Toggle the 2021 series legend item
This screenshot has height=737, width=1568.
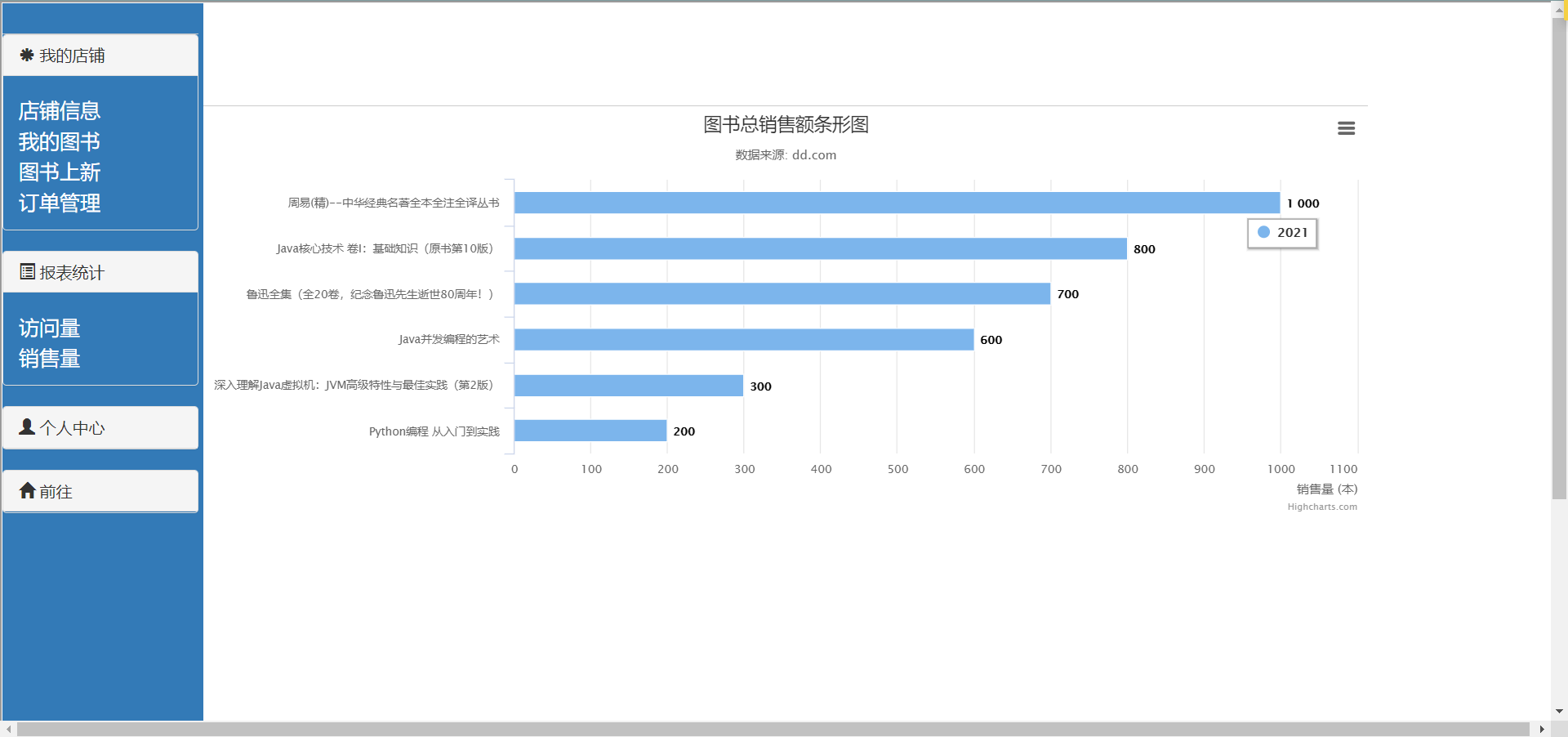(1282, 233)
